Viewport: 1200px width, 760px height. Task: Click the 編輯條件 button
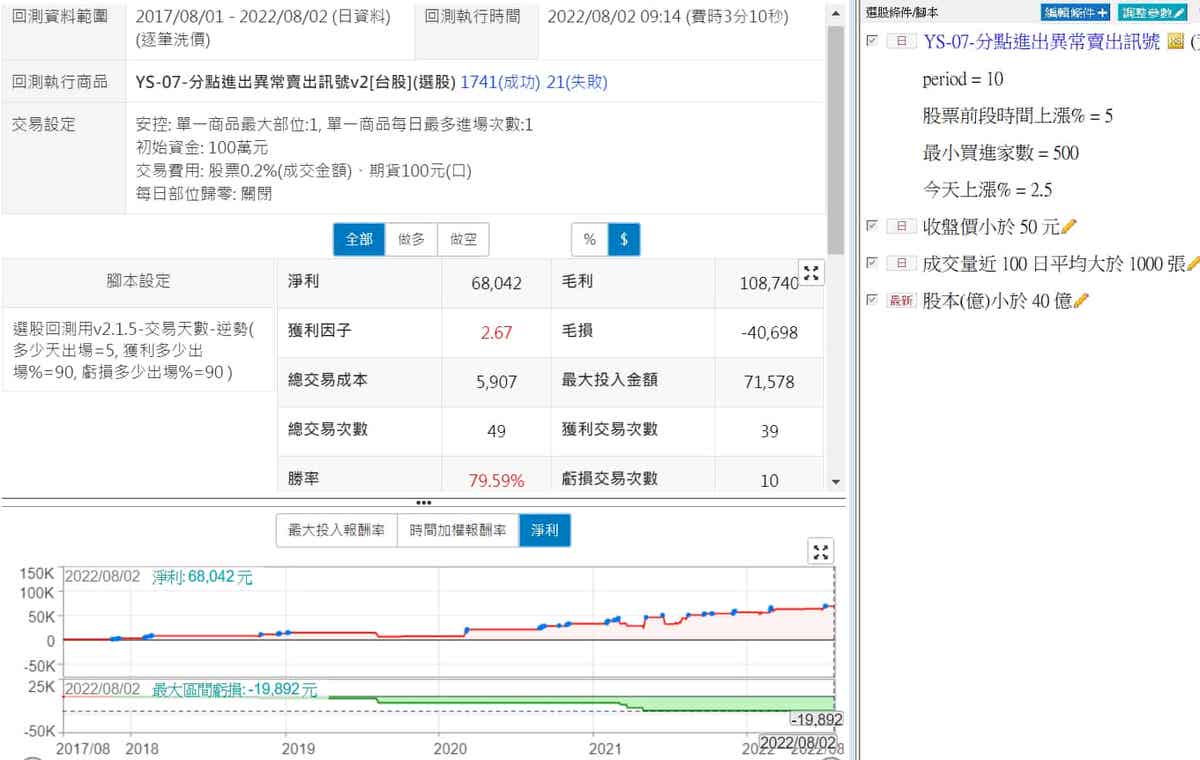point(1075,12)
